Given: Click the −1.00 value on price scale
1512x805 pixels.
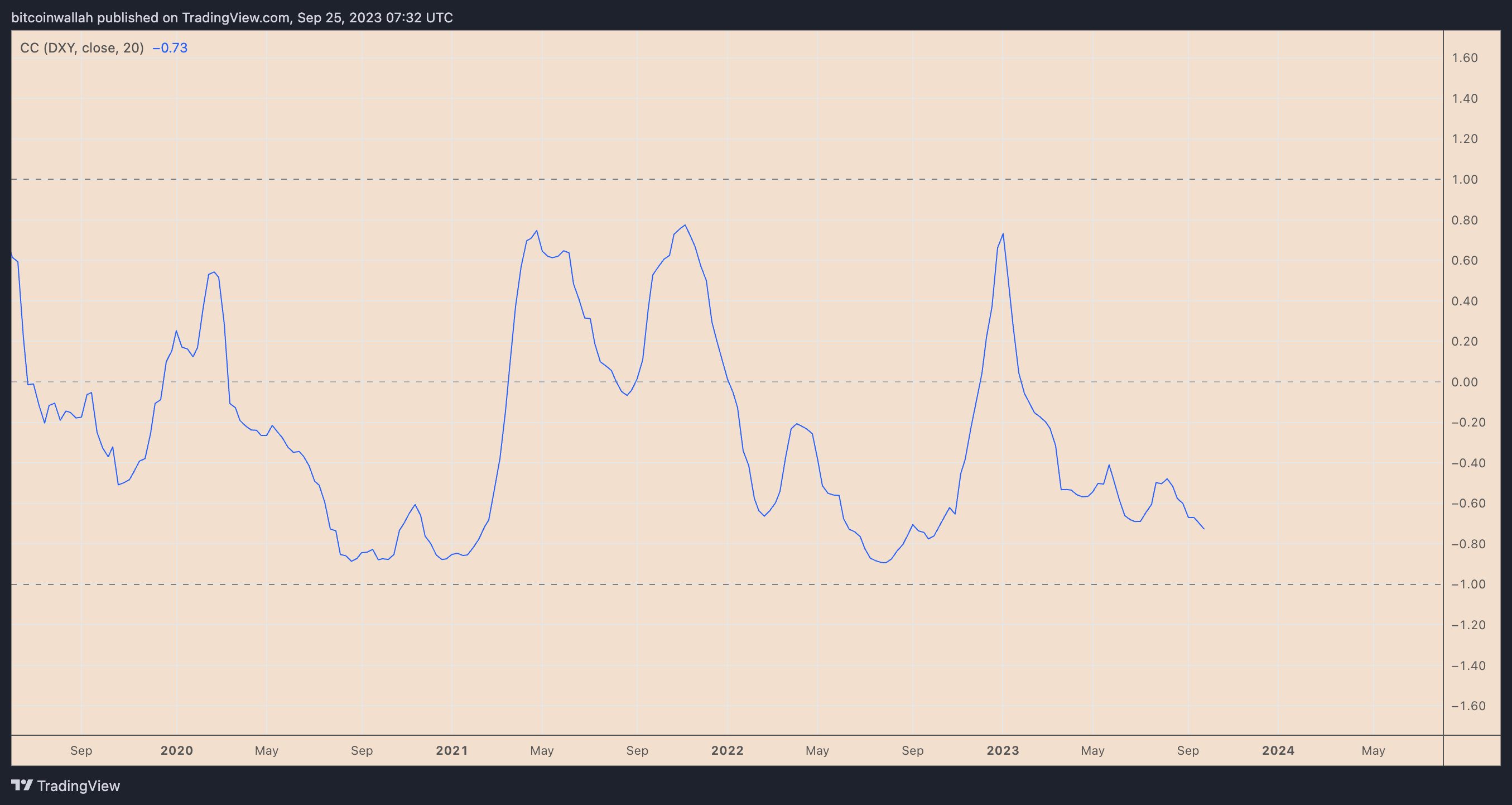Looking at the screenshot, I should [1468, 584].
